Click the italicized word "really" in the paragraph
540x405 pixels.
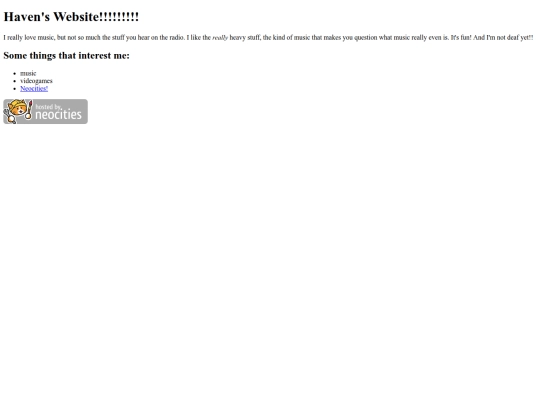click(220, 38)
